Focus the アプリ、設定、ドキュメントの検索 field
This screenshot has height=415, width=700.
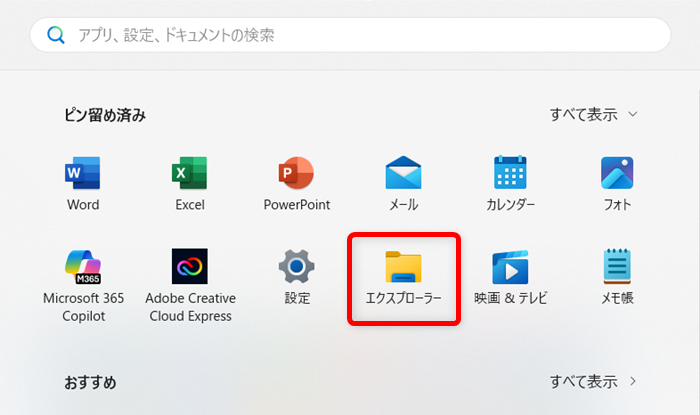[350, 35]
